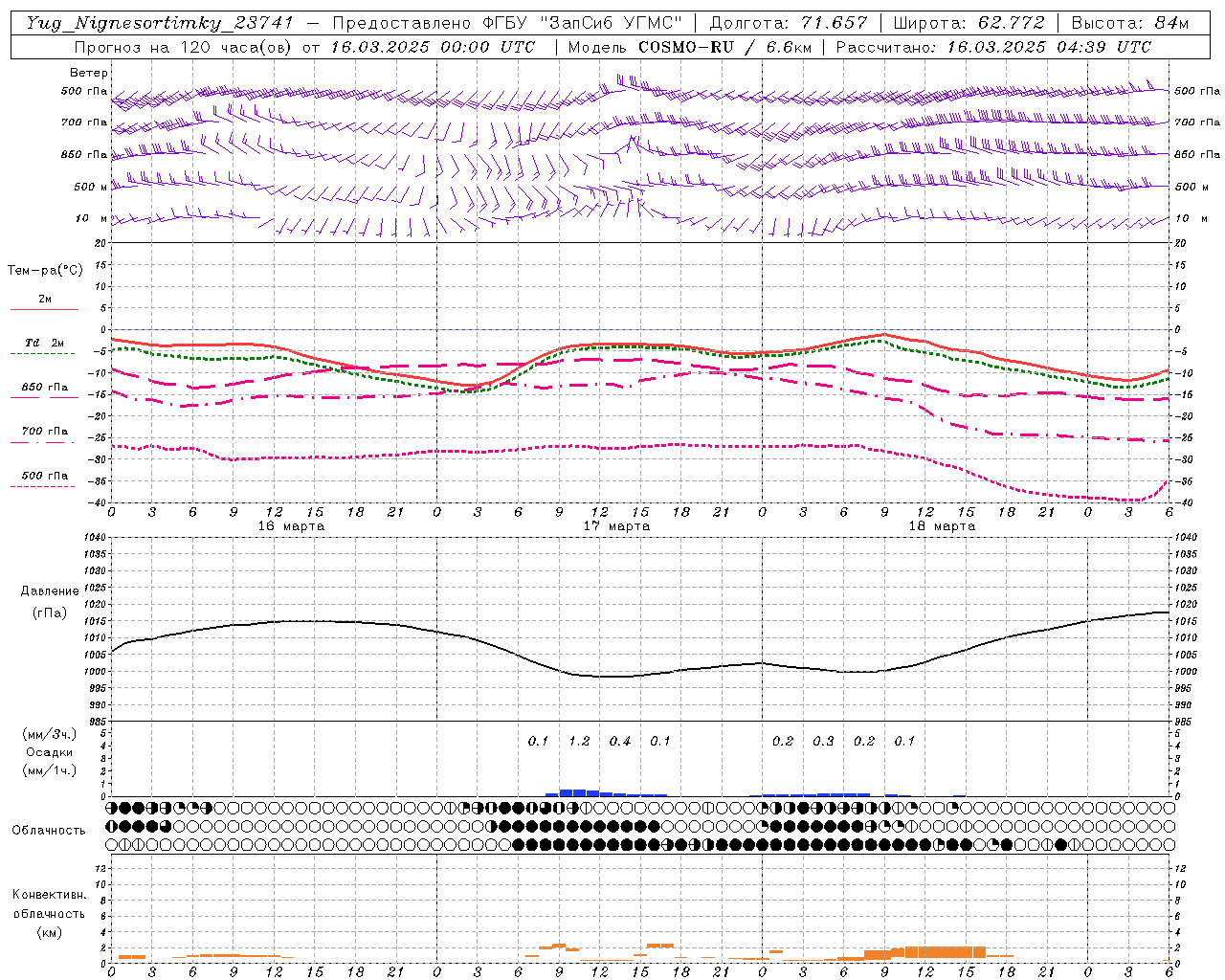Click the 17 марта date label

tap(617, 526)
